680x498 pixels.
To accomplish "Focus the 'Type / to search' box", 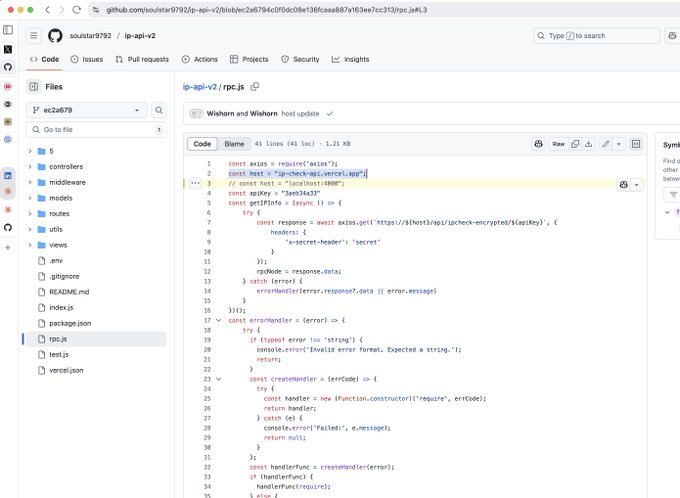I will coord(597,36).
